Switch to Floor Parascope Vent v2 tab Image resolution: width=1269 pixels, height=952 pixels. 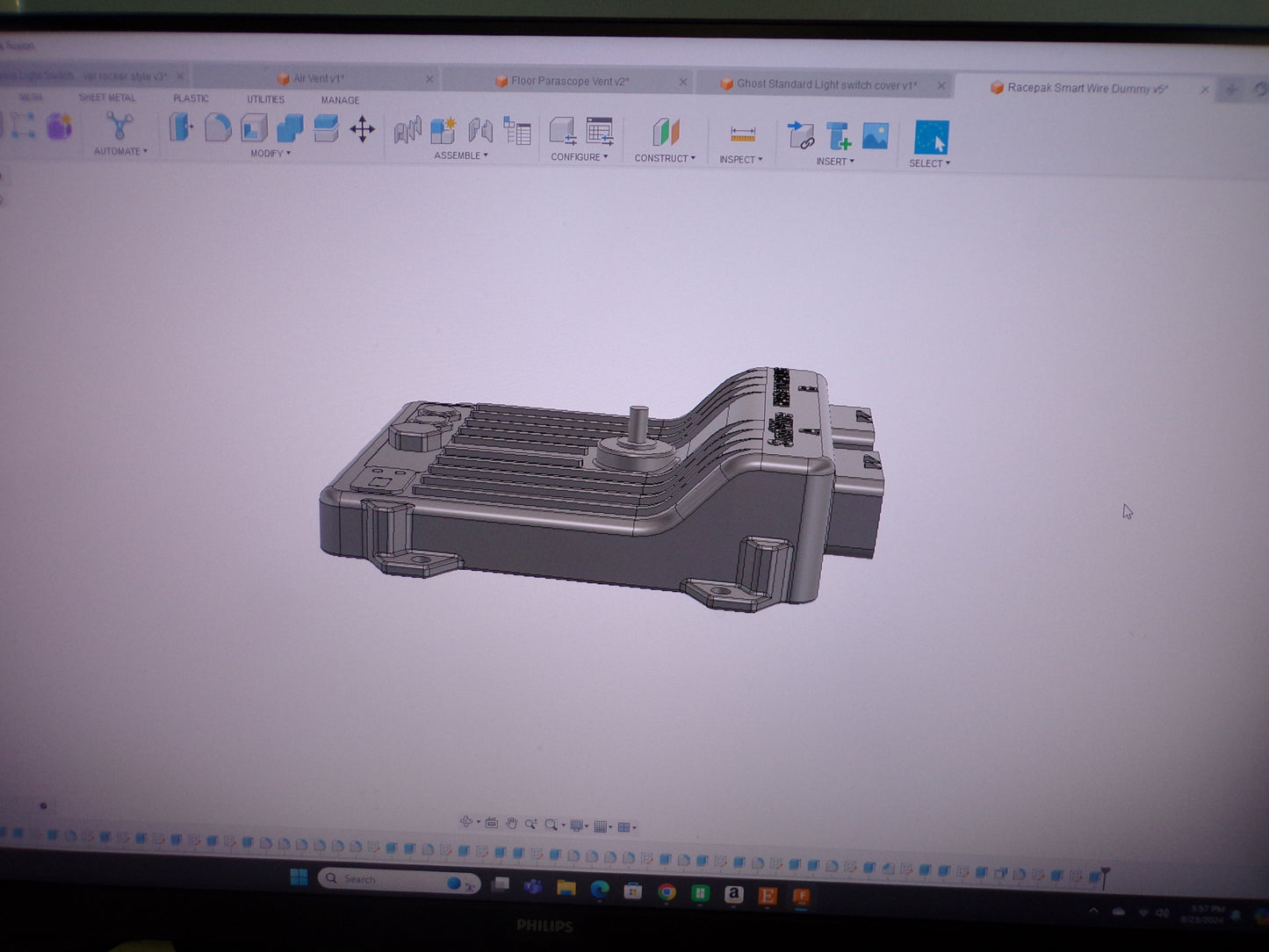pos(569,82)
